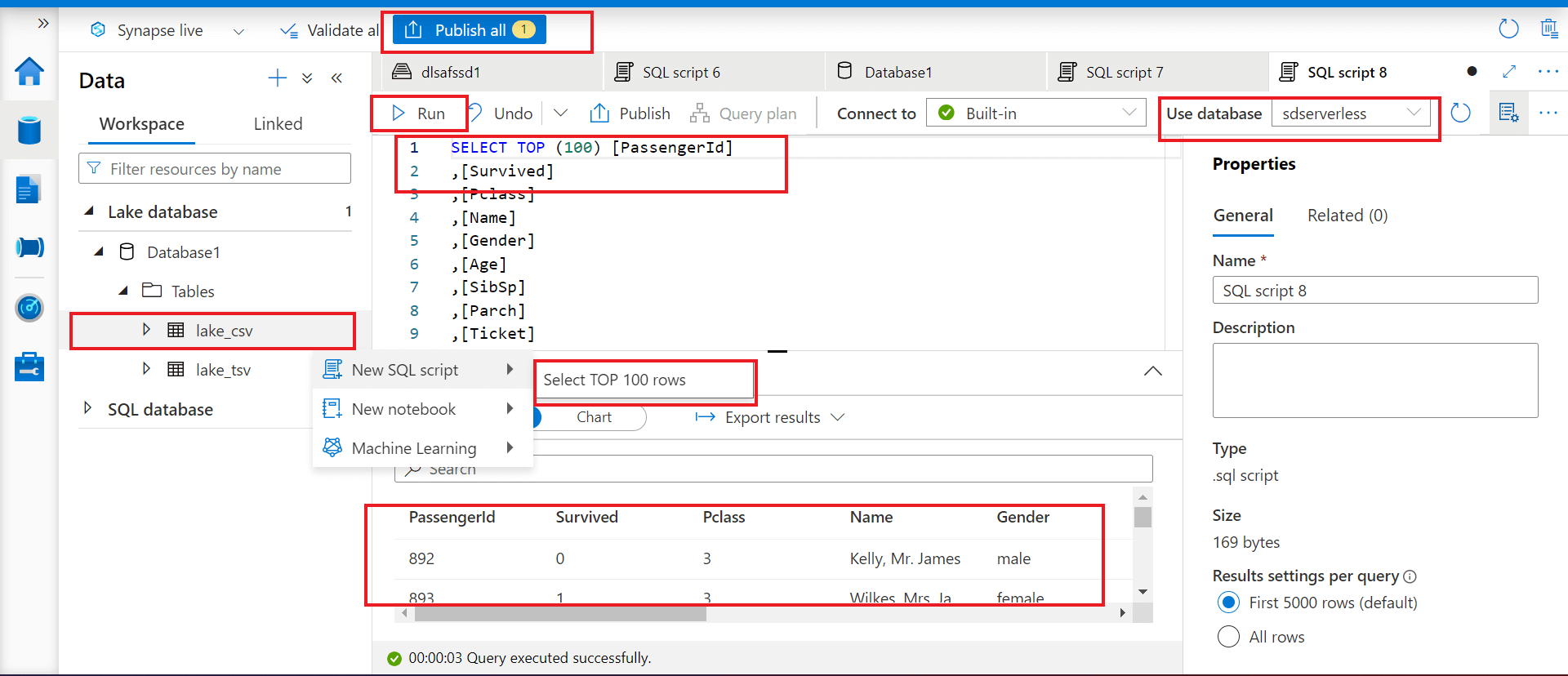Viewport: 1568px width, 676px height.
Task: Toggle the script properties pane icon
Action: pyautogui.click(x=1508, y=113)
